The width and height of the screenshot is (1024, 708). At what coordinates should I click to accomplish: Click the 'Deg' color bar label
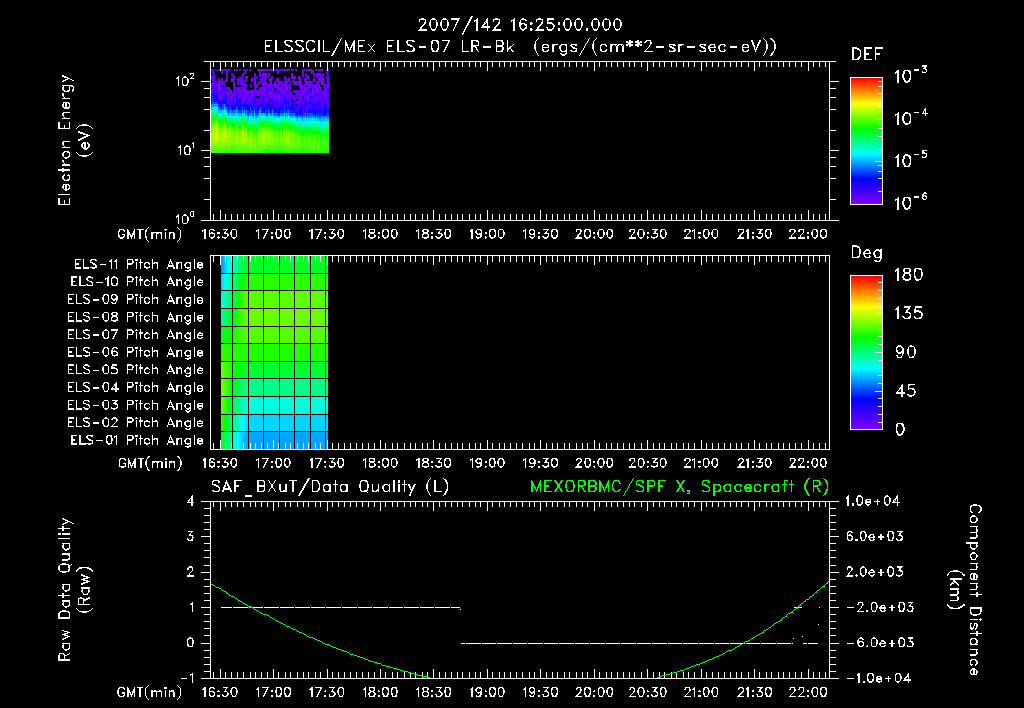click(866, 253)
